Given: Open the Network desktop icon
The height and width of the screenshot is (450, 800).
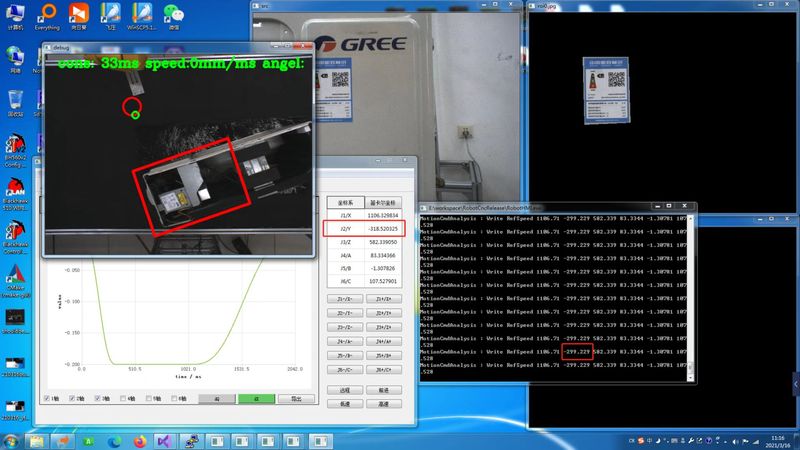Looking at the screenshot, I should [15, 59].
